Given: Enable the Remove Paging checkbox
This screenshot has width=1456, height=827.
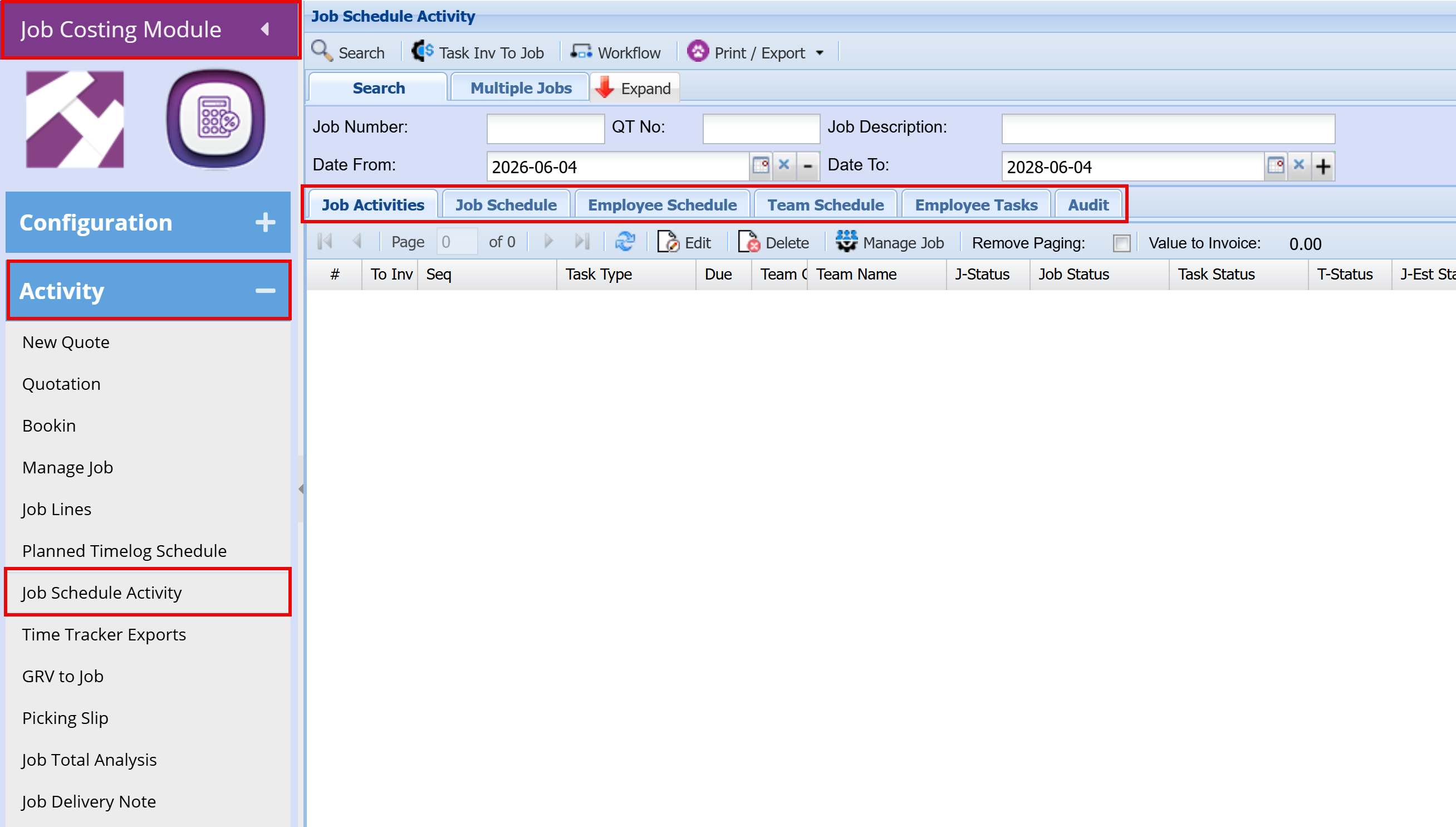Looking at the screenshot, I should (x=1121, y=243).
